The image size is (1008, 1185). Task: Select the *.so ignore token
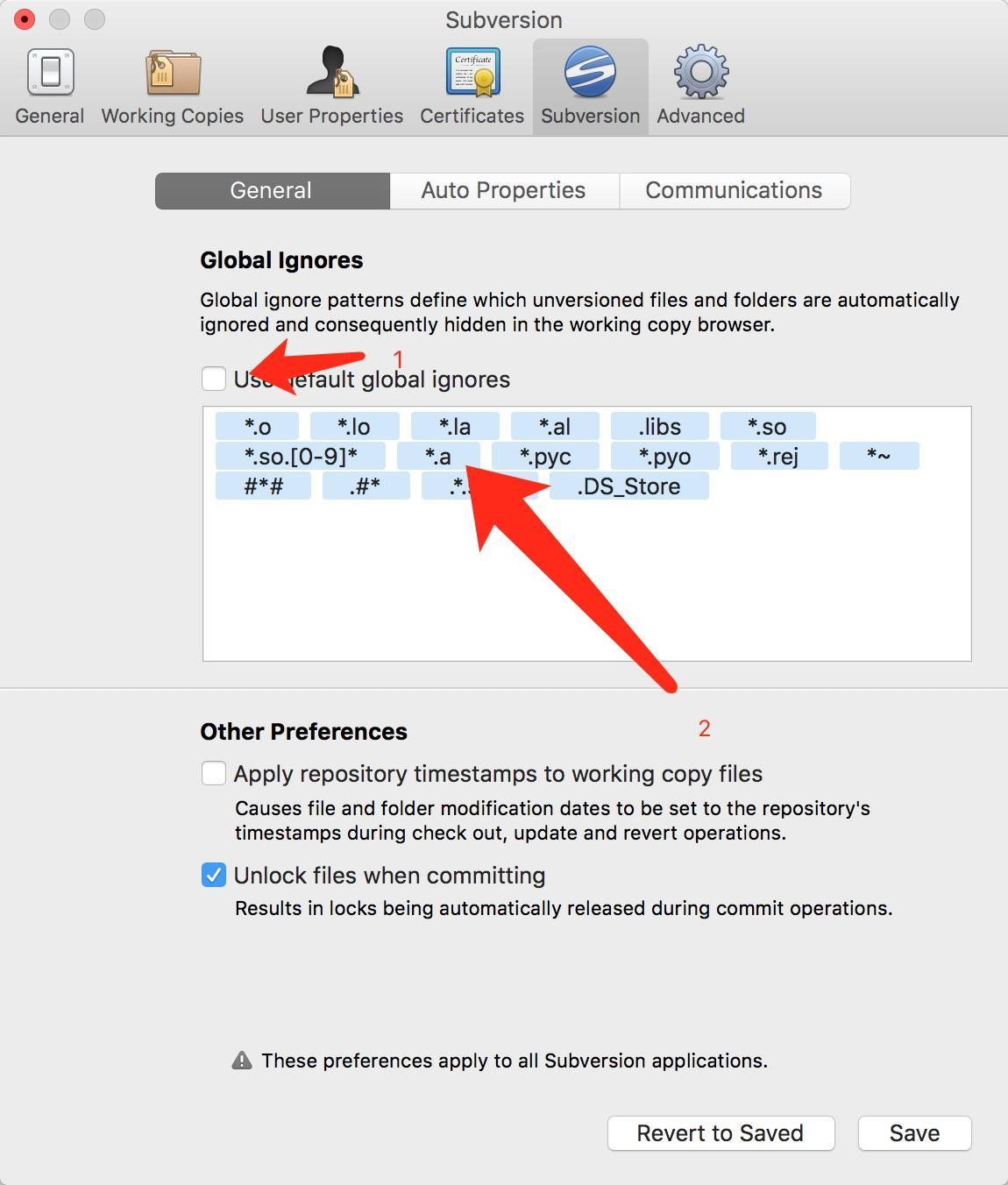coord(768,427)
